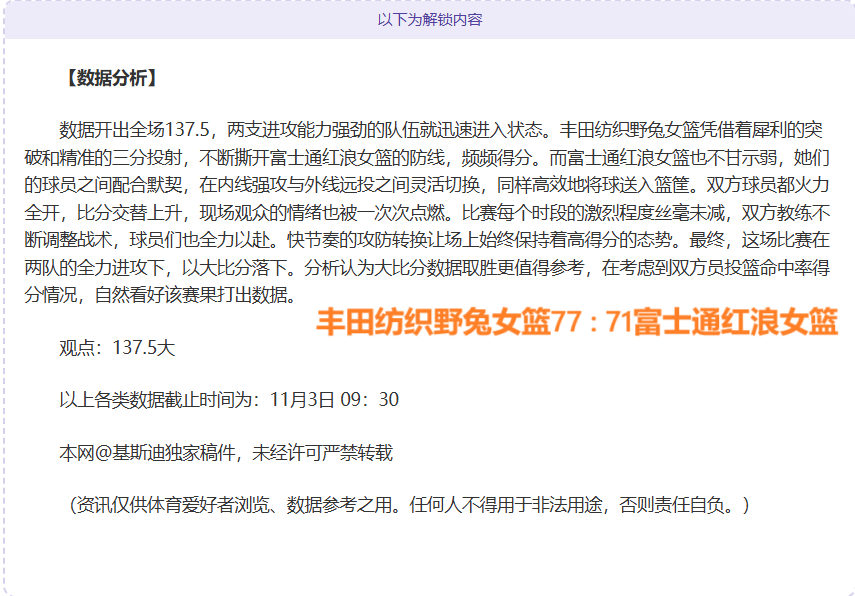Click the 以下为解锁内容 banner header

(x=429, y=19)
